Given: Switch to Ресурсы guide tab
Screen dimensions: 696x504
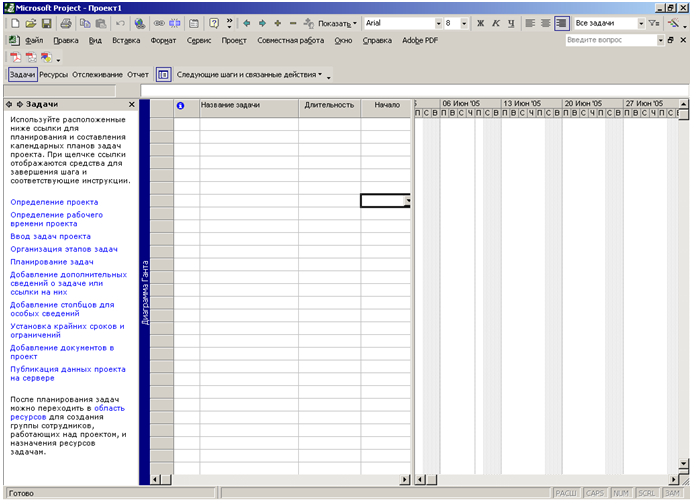Looking at the screenshot, I should coord(54,75).
